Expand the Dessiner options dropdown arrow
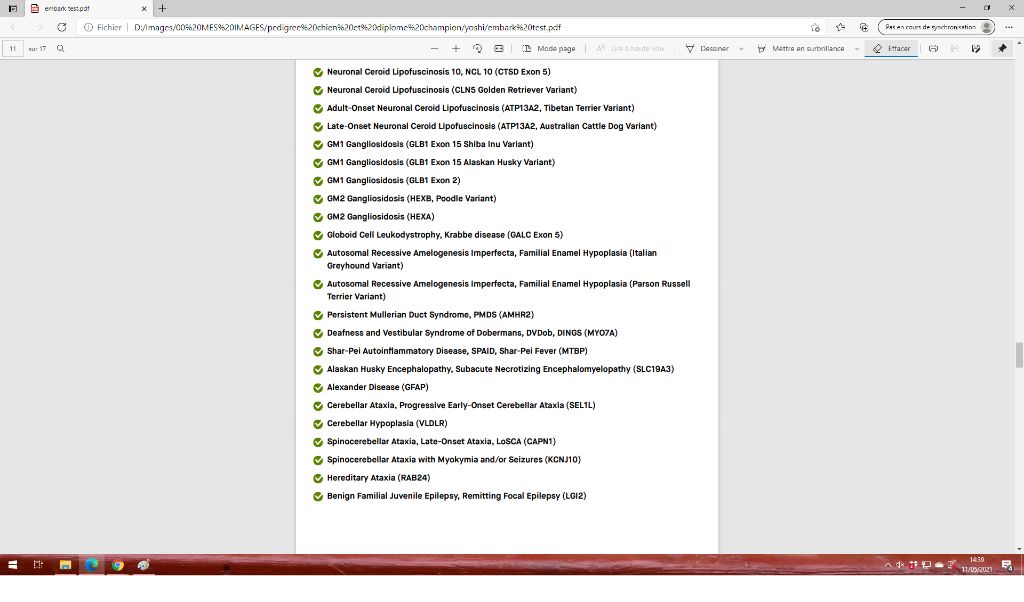 coord(741,48)
